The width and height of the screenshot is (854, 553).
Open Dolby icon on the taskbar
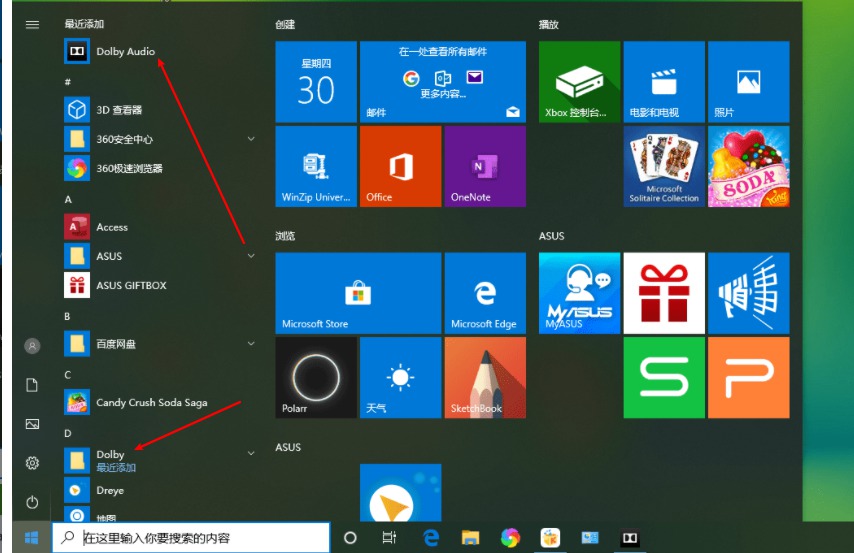(x=630, y=538)
